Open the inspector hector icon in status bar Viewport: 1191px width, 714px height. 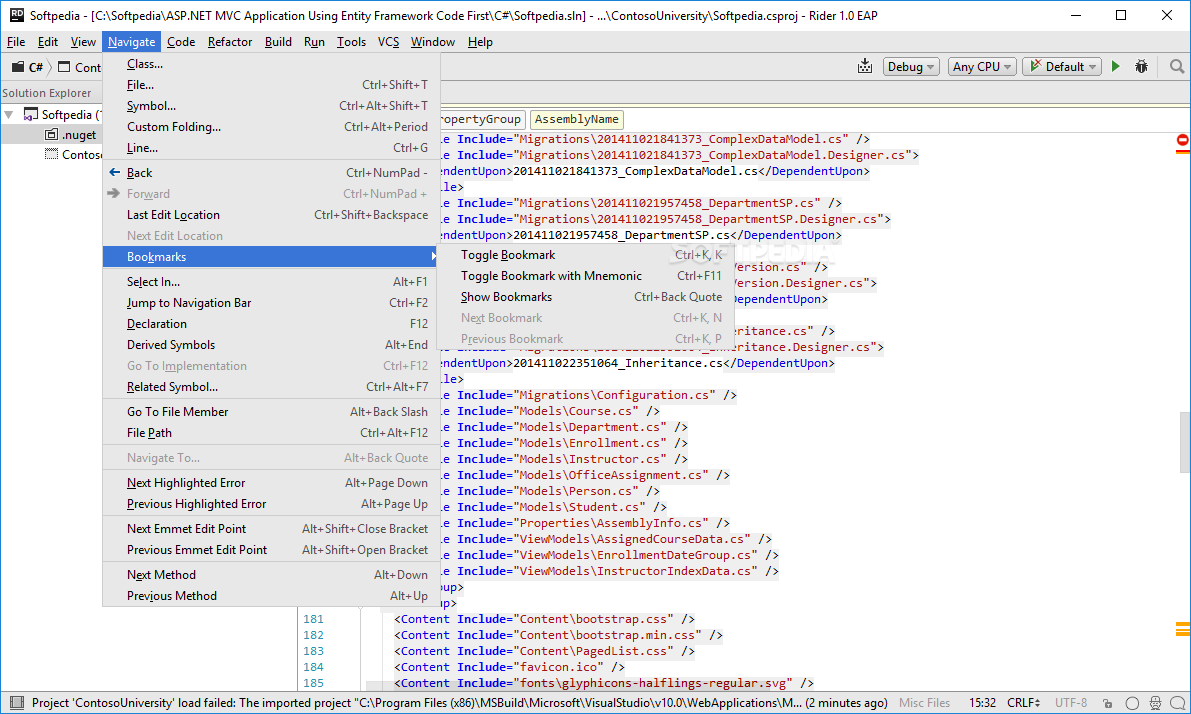pos(1155,703)
